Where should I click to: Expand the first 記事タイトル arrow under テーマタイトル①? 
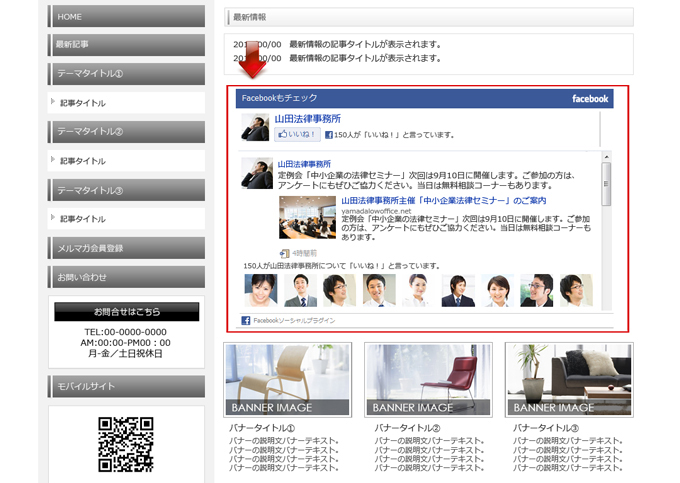point(53,102)
